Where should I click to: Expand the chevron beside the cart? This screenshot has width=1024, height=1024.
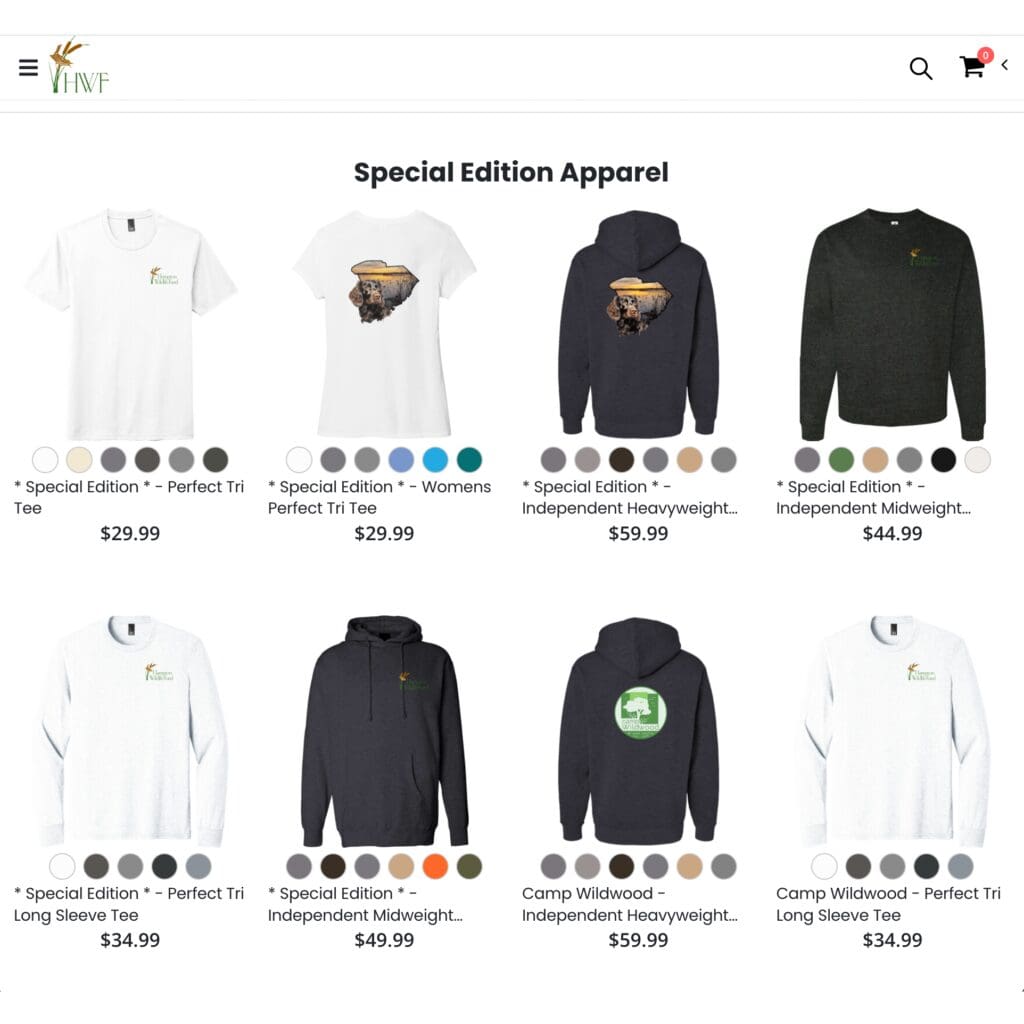point(1005,65)
